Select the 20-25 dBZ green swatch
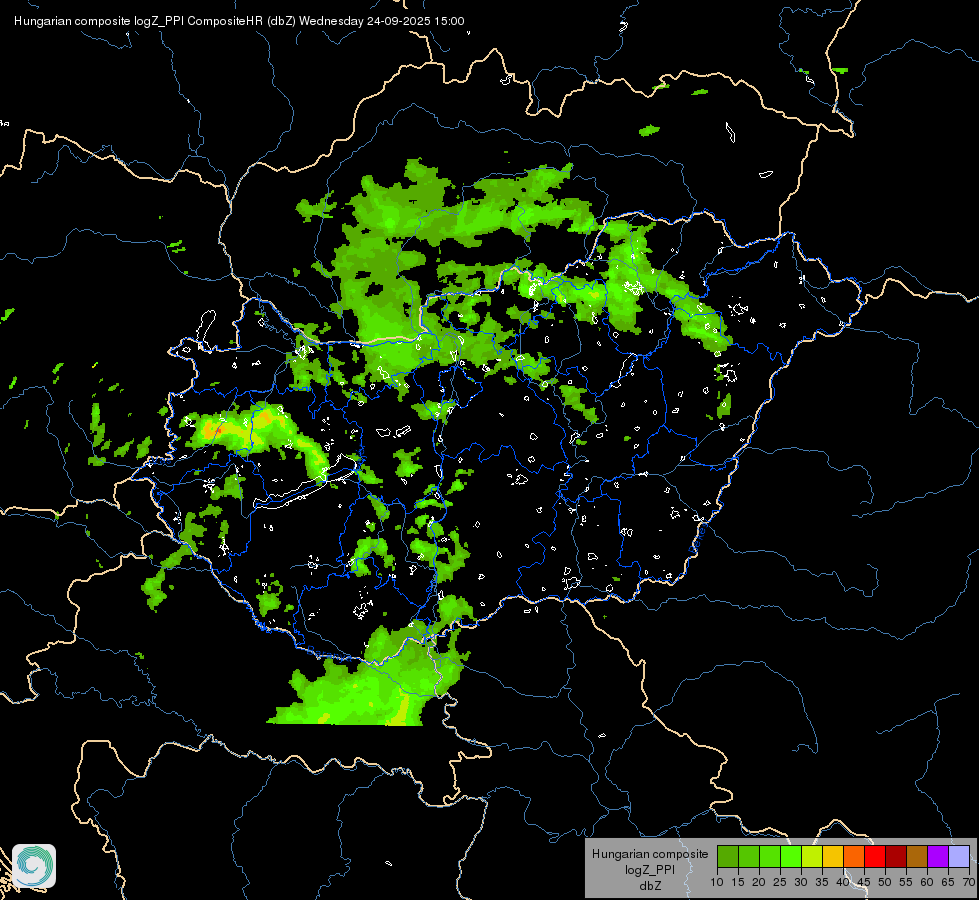 770,857
